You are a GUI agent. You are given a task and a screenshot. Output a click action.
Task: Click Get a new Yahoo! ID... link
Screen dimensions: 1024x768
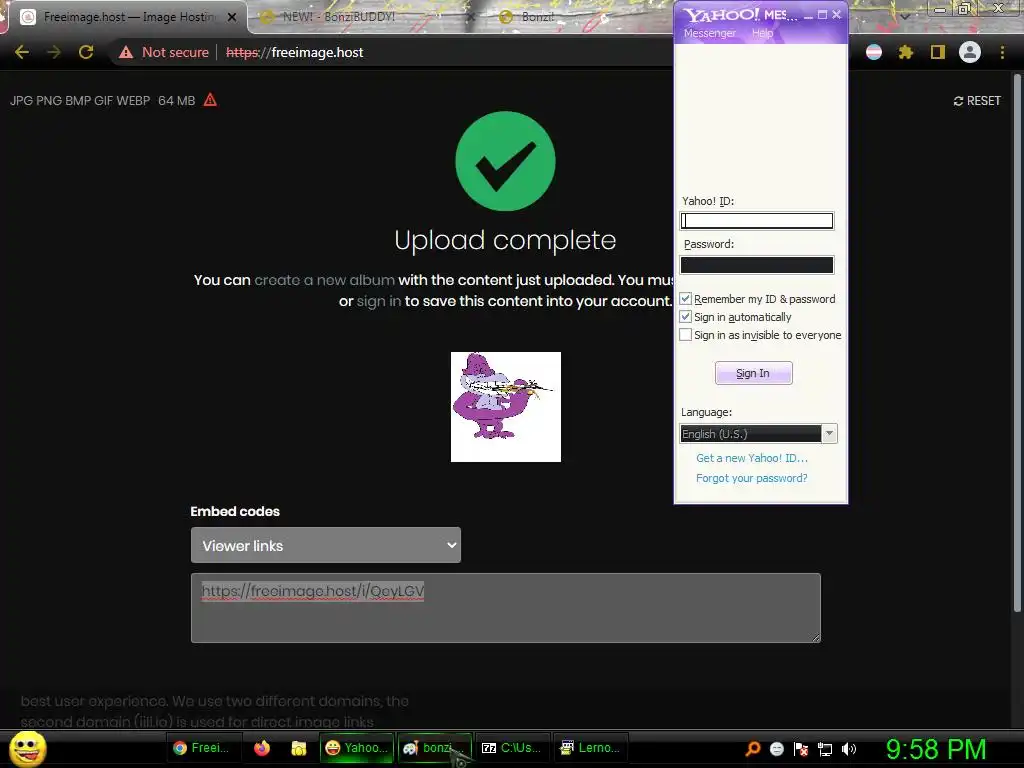point(752,458)
